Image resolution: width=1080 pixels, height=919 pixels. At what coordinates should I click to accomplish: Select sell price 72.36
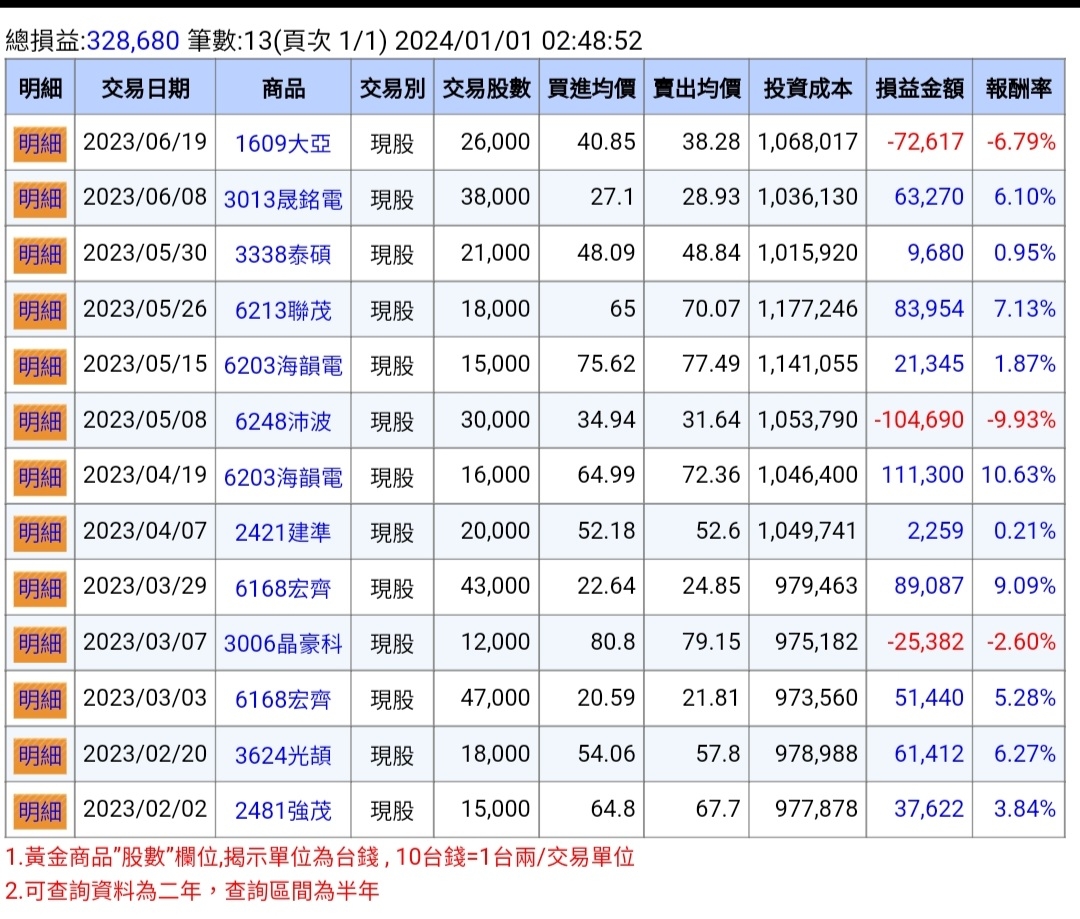[x=711, y=475]
